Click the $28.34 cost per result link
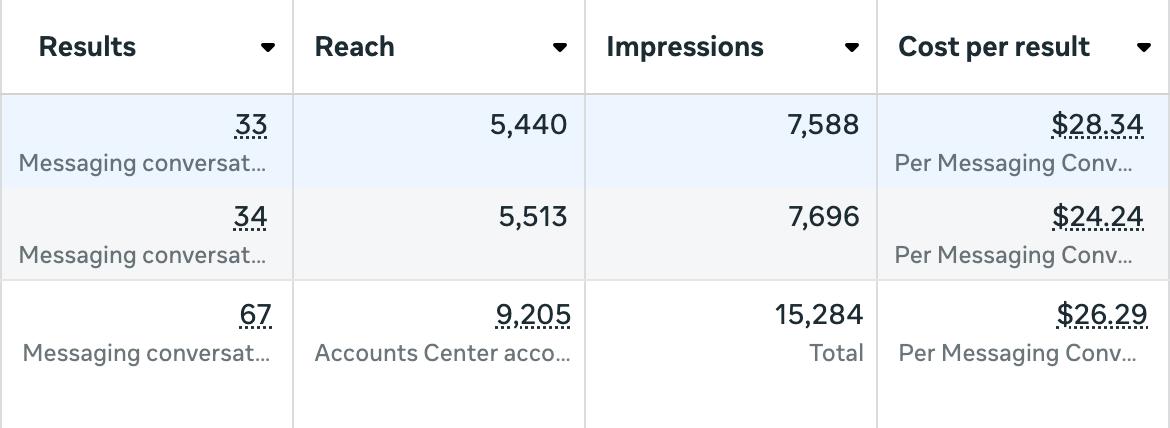This screenshot has height=428, width=1170. [x=1097, y=125]
